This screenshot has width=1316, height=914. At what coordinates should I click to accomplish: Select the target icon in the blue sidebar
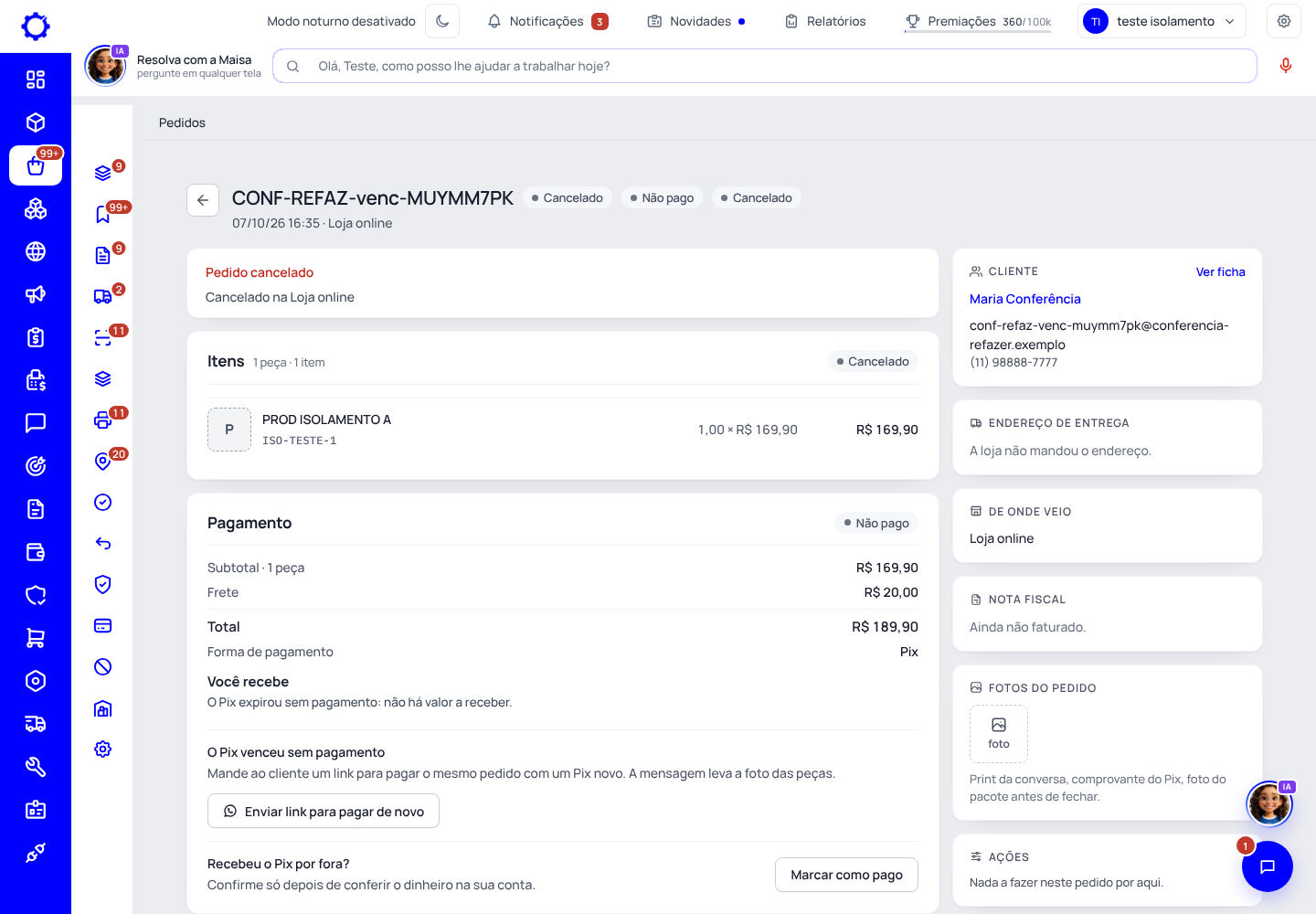pyautogui.click(x=36, y=466)
